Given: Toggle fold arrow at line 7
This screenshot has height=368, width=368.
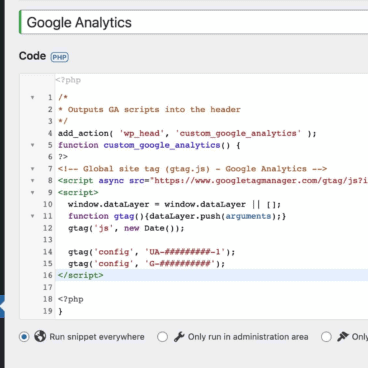Looking at the screenshot, I should [x=32, y=169].
